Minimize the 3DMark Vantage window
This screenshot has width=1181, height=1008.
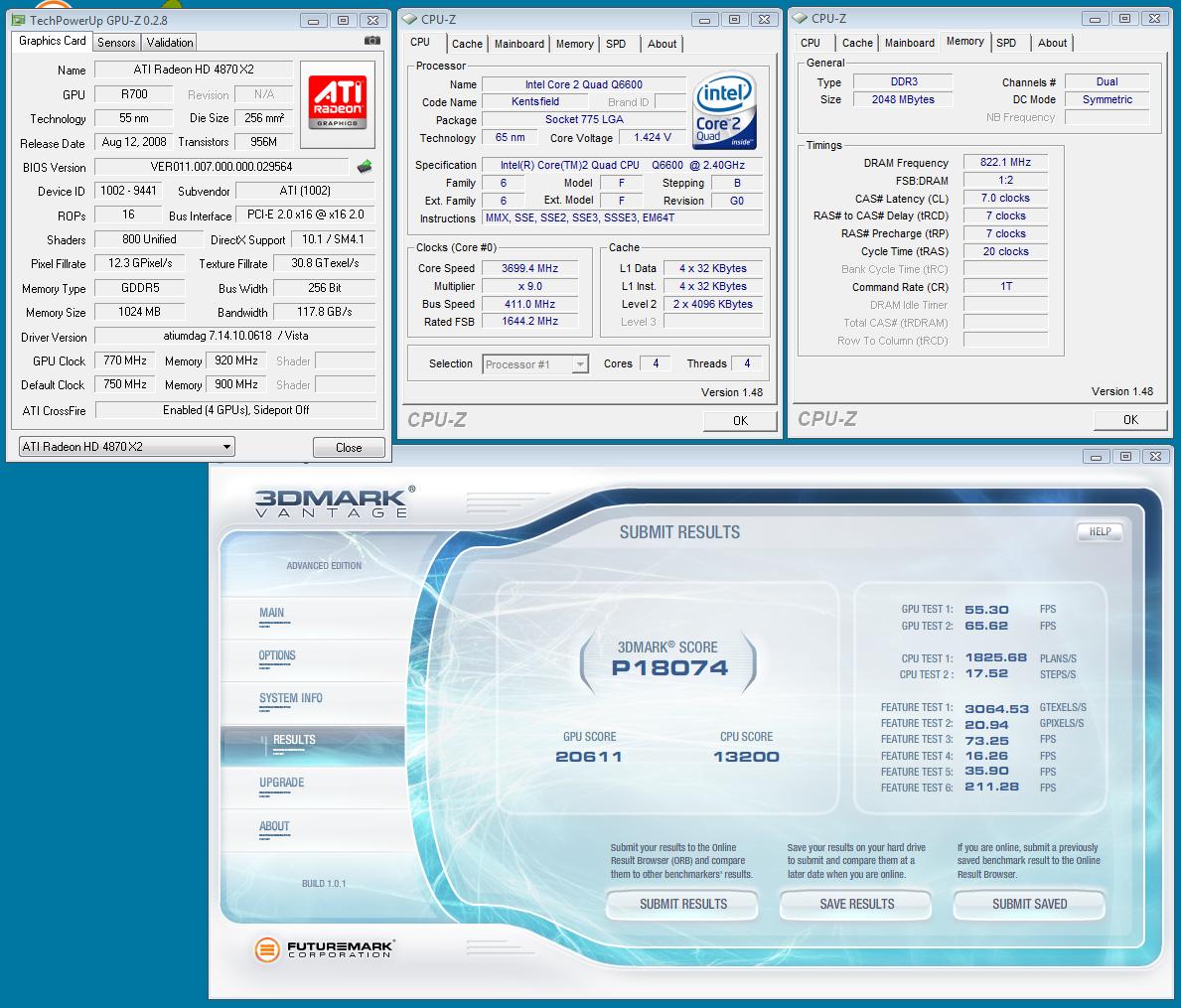[1096, 456]
